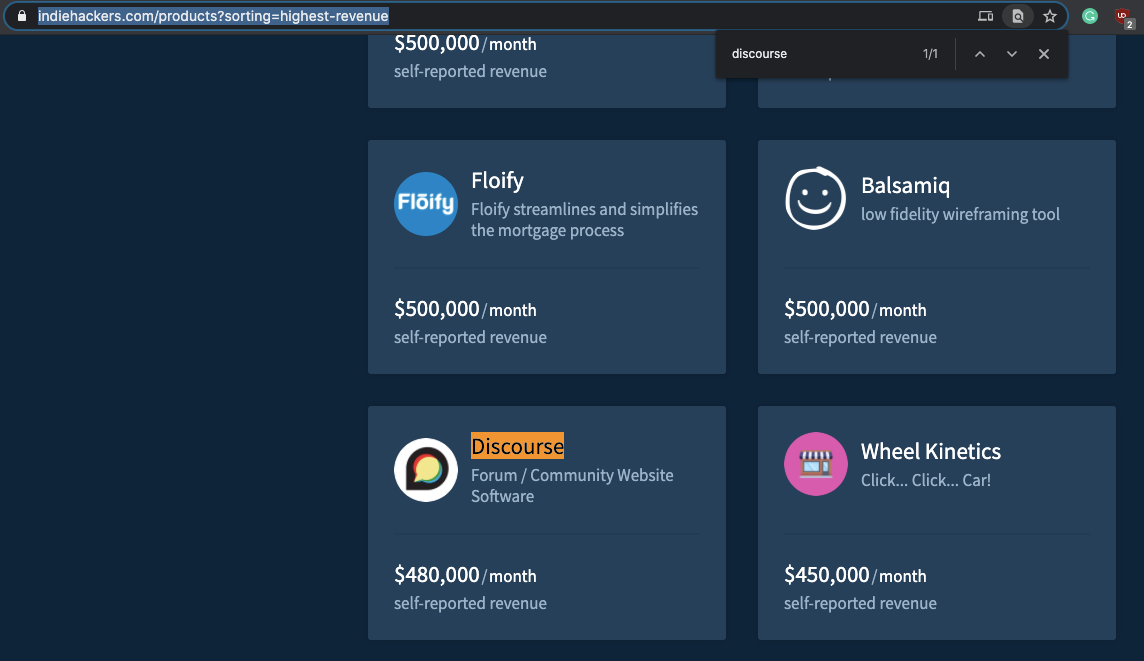Open the highlighted Discourse title
1144x661 pixels.
(x=517, y=446)
